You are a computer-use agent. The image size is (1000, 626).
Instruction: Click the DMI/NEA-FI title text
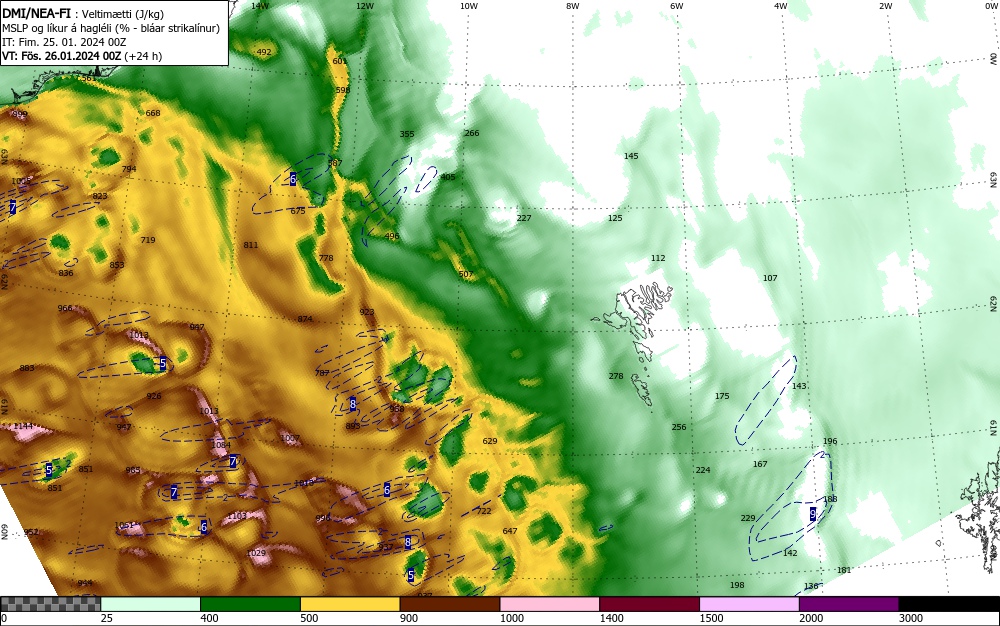36,13
